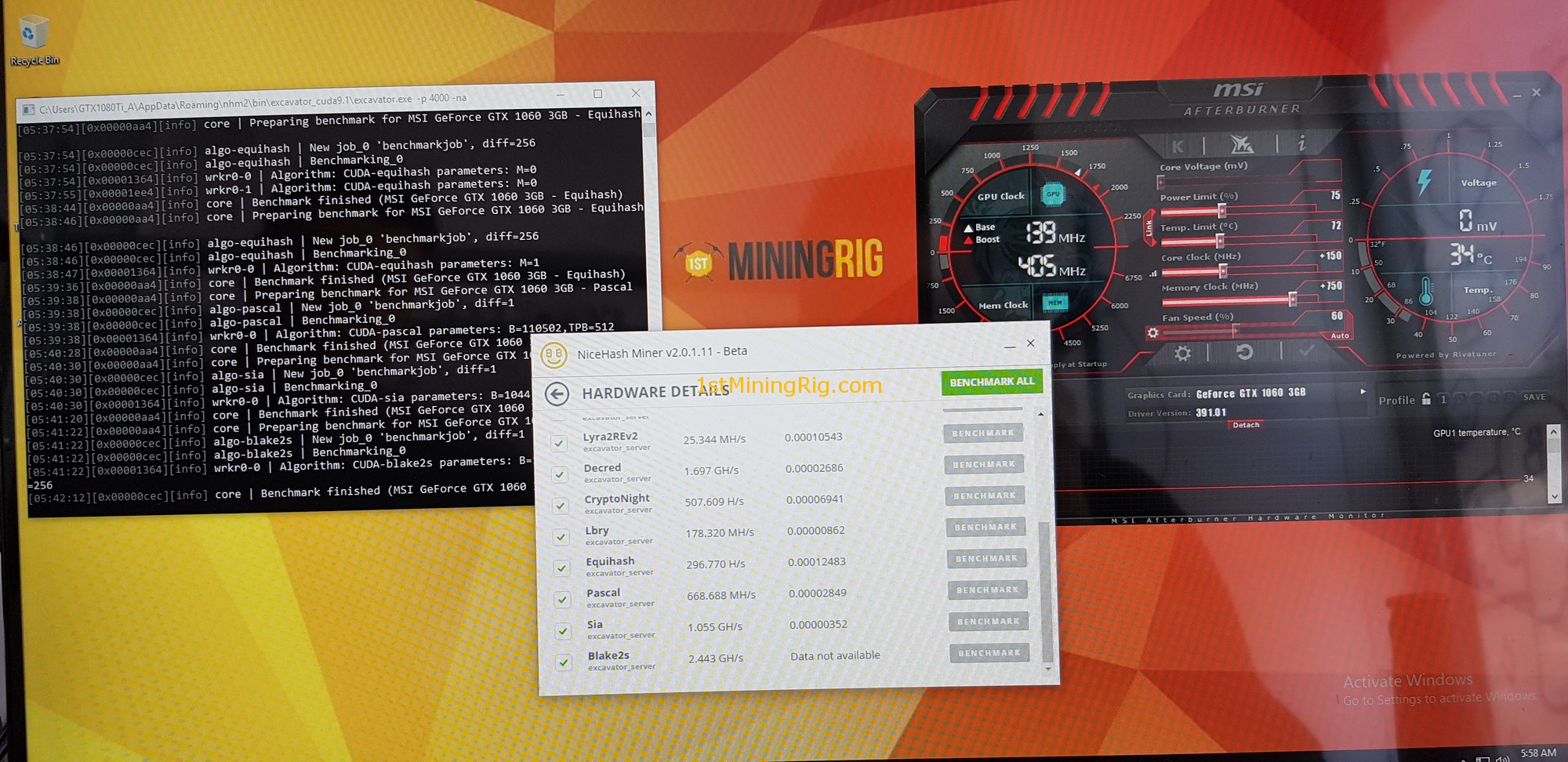Minimize the MSI Afterburner window
This screenshot has width=1568, height=762.
pos(1517,95)
